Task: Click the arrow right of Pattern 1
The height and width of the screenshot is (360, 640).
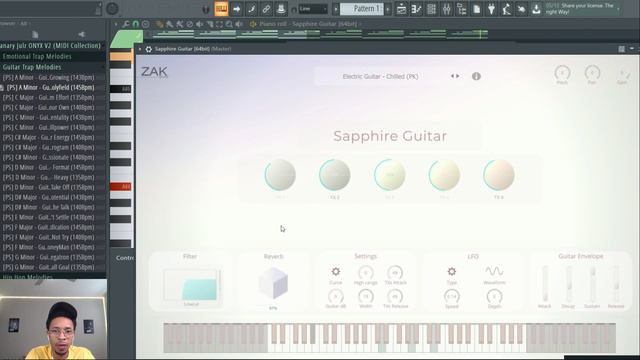Action: point(388,9)
